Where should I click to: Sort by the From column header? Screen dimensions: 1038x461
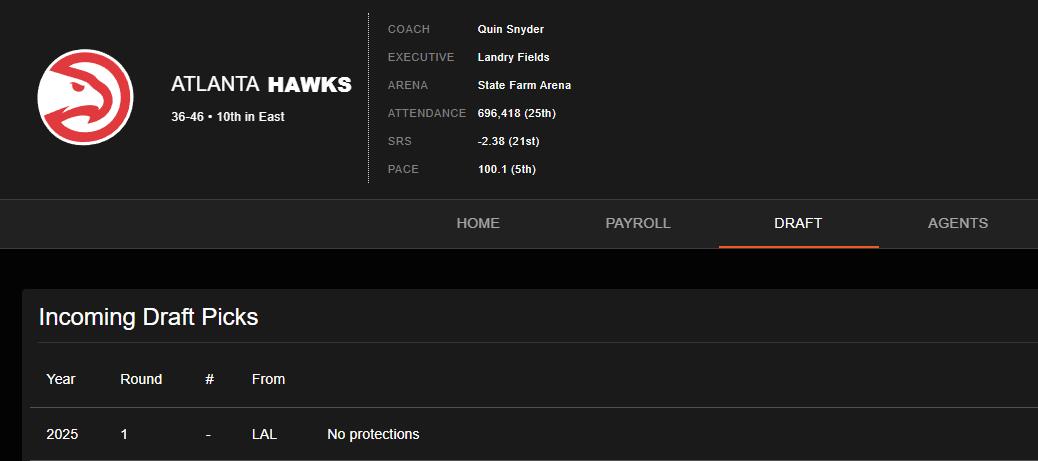coord(268,379)
